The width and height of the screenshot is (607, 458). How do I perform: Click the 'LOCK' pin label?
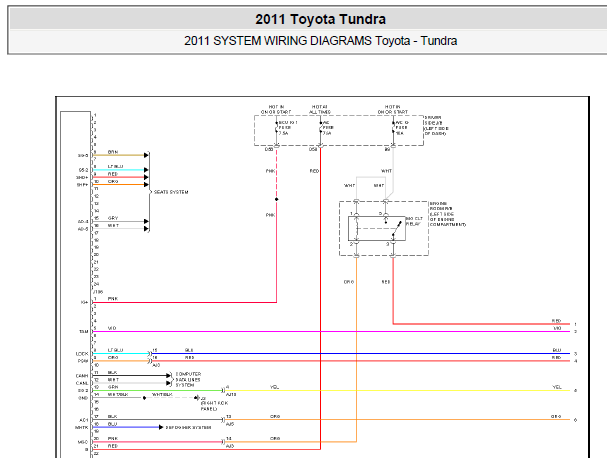point(82,354)
